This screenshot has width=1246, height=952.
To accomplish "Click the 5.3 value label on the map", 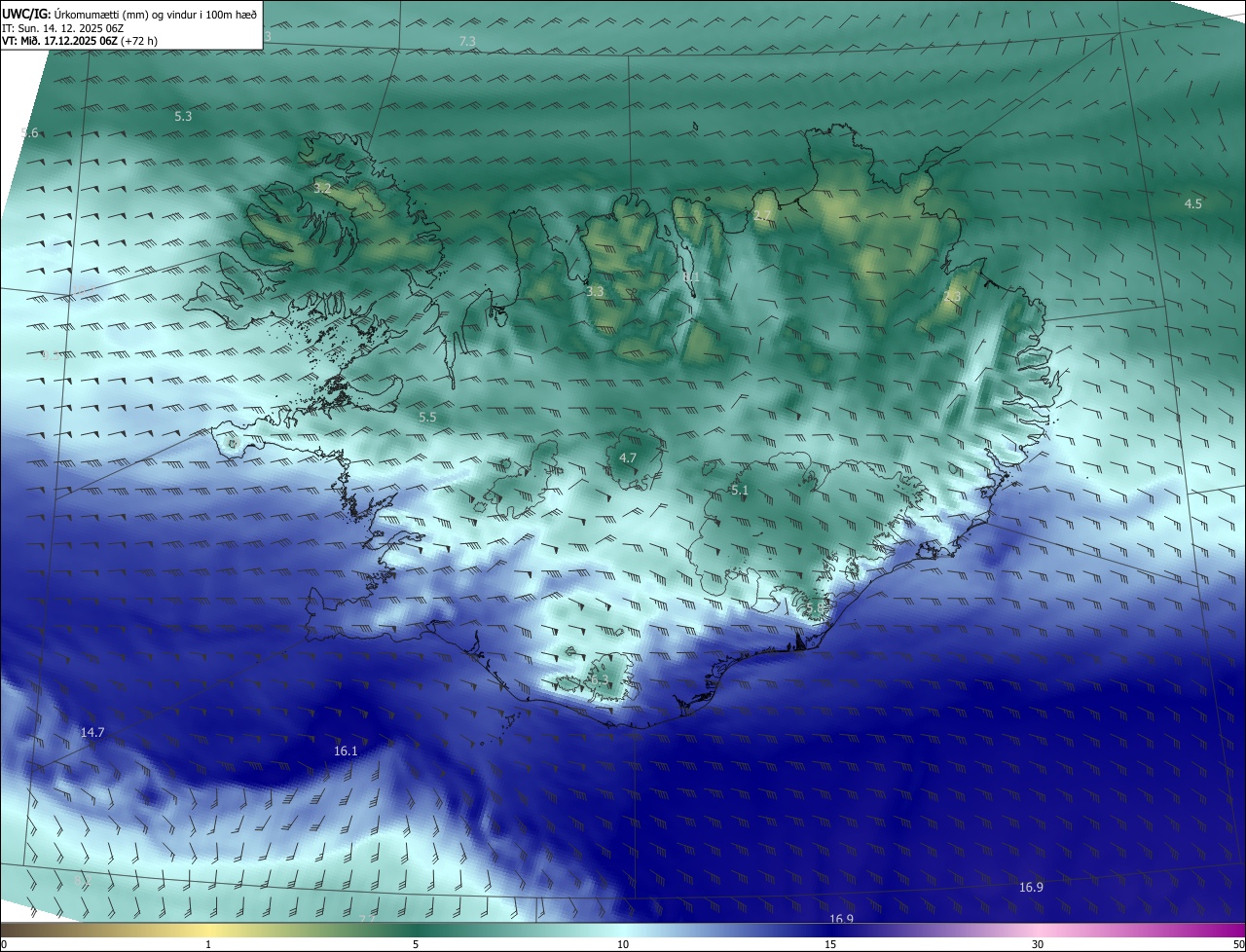I will point(183,116).
